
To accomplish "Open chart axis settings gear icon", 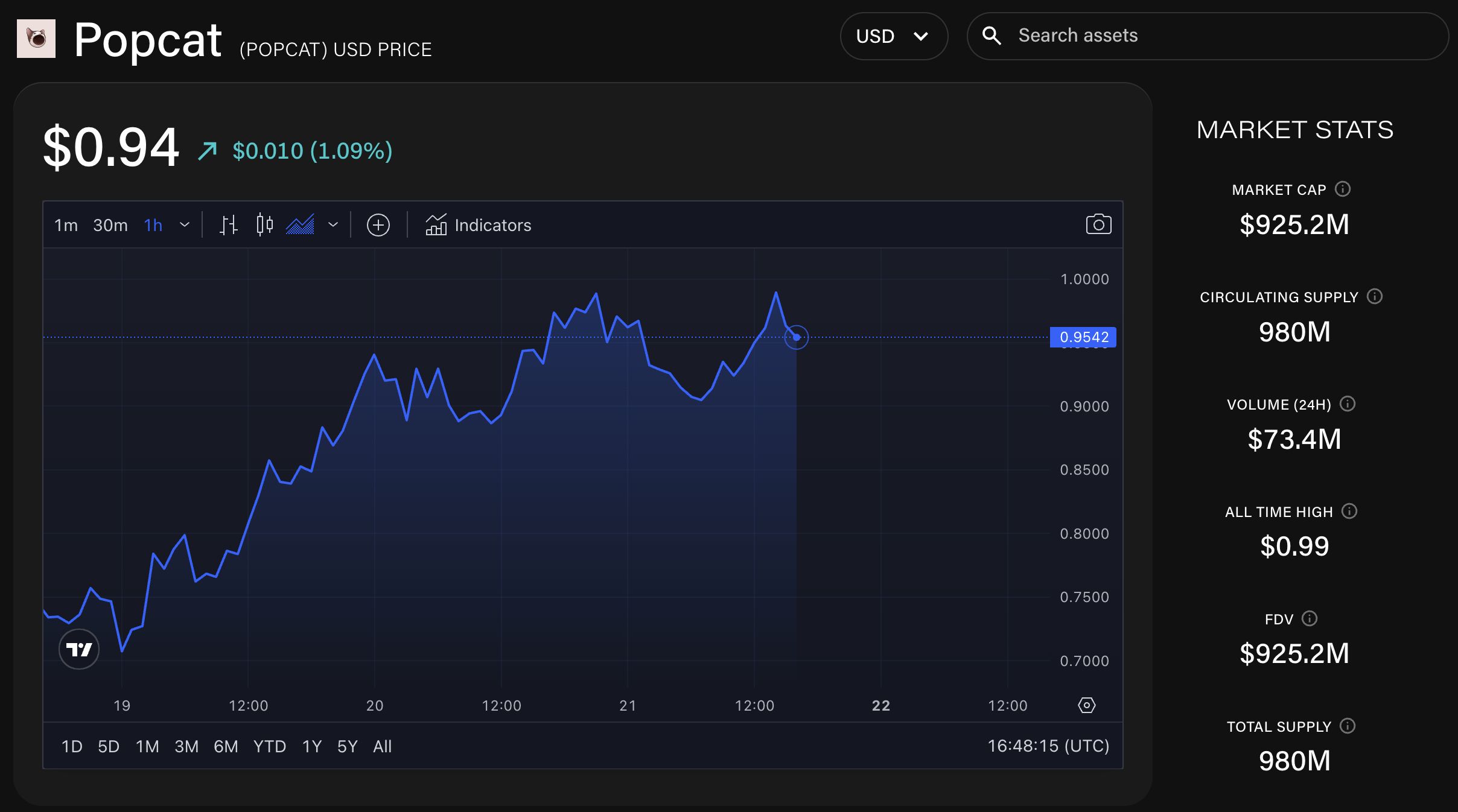I will (1087, 705).
